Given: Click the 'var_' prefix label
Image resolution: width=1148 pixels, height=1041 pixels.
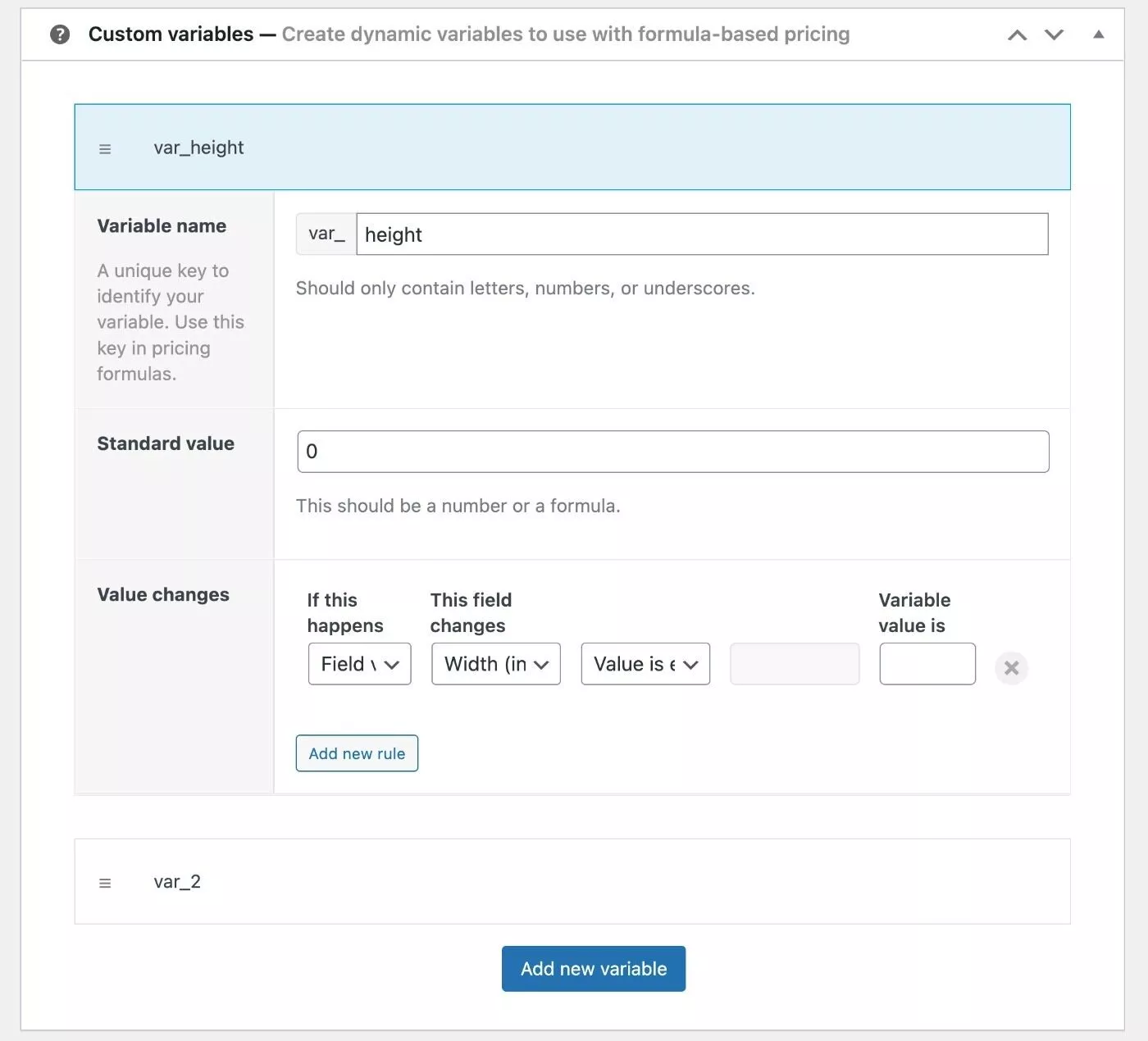Looking at the screenshot, I should coord(326,234).
